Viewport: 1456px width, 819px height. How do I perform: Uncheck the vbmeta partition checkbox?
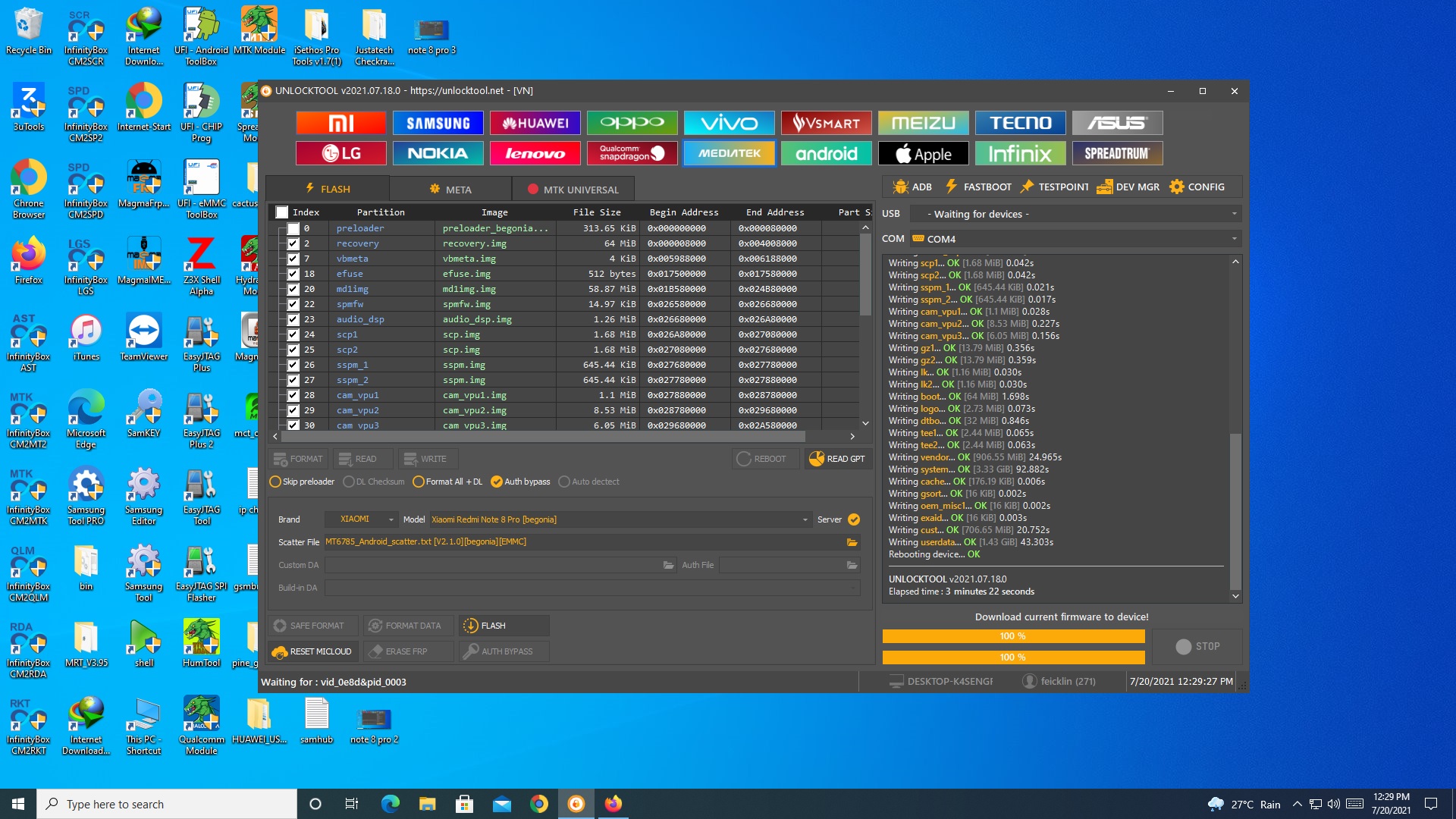(x=293, y=259)
